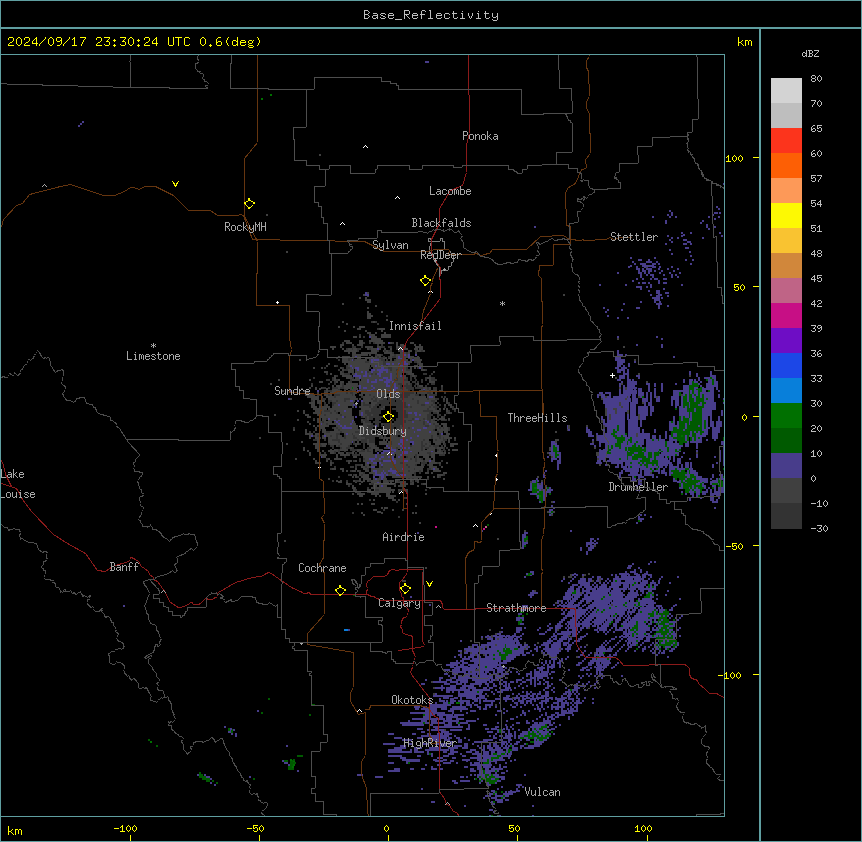Viewport: 862px width, 842px height.
Task: Click the Okotoks label
Action: point(412,700)
